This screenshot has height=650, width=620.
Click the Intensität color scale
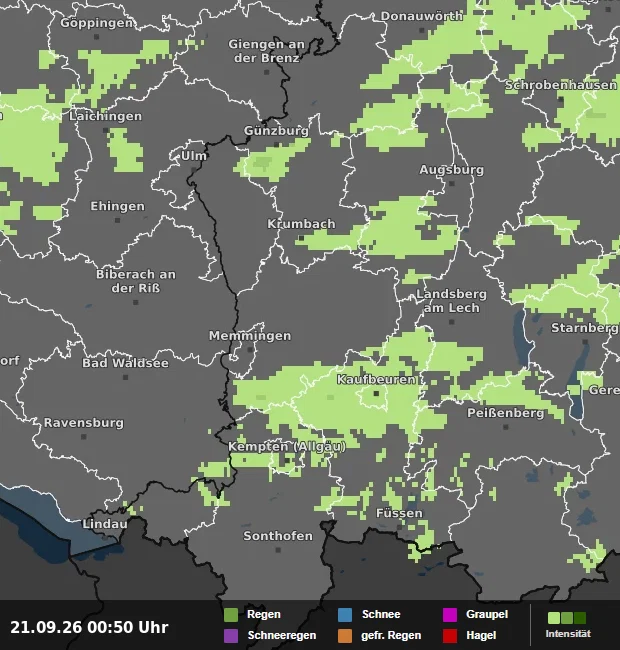click(567, 618)
